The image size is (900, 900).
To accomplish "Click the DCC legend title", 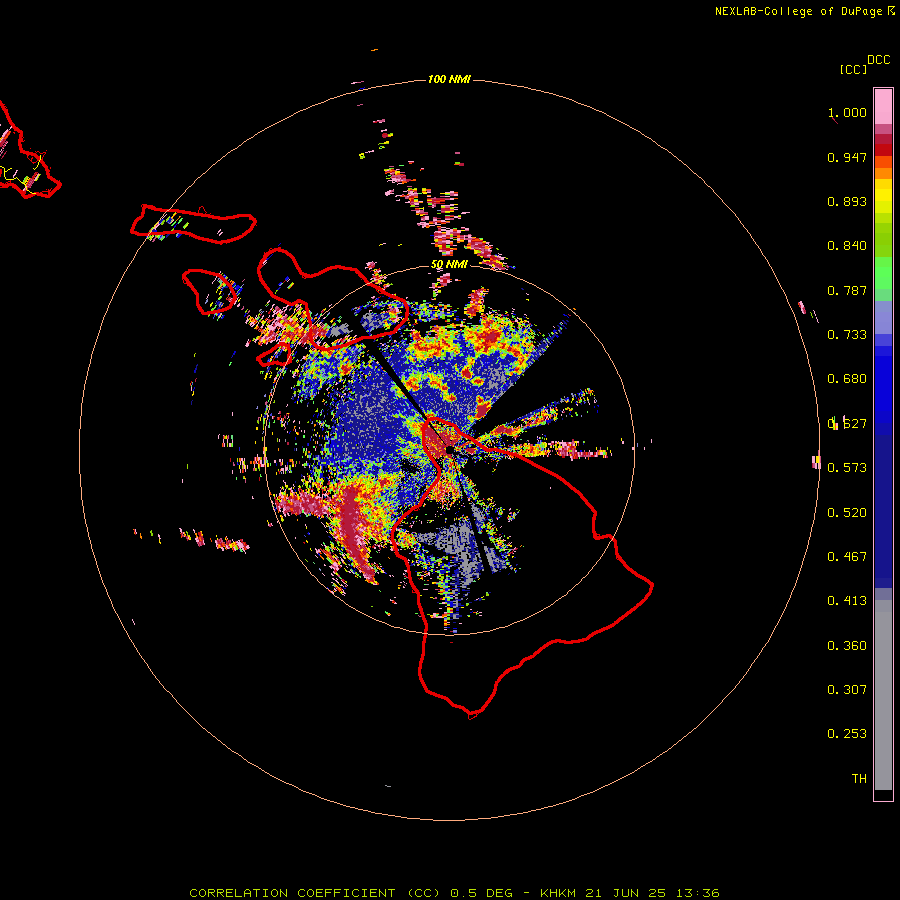I will pyautogui.click(x=878, y=60).
